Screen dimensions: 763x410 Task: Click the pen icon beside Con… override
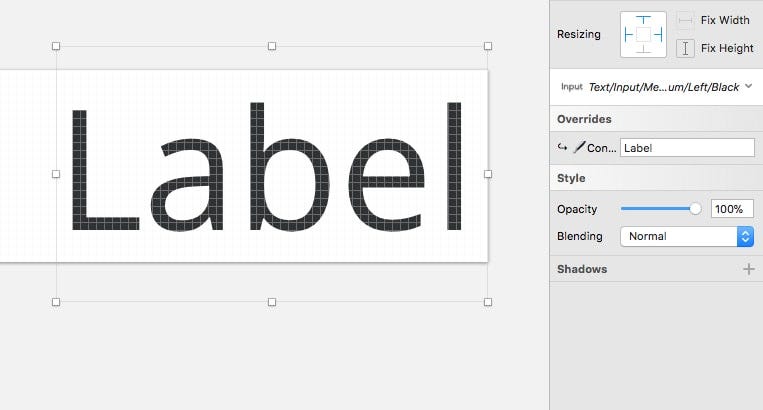[579, 147]
